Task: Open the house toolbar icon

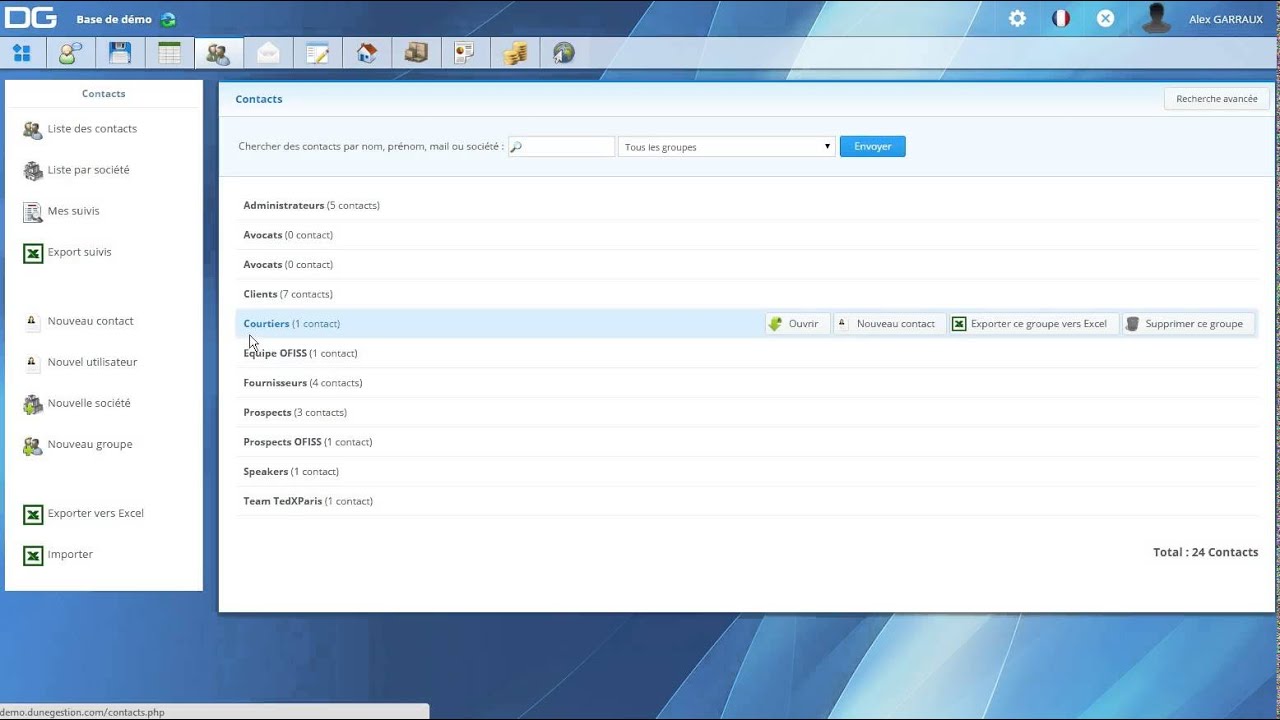Action: tap(366, 53)
